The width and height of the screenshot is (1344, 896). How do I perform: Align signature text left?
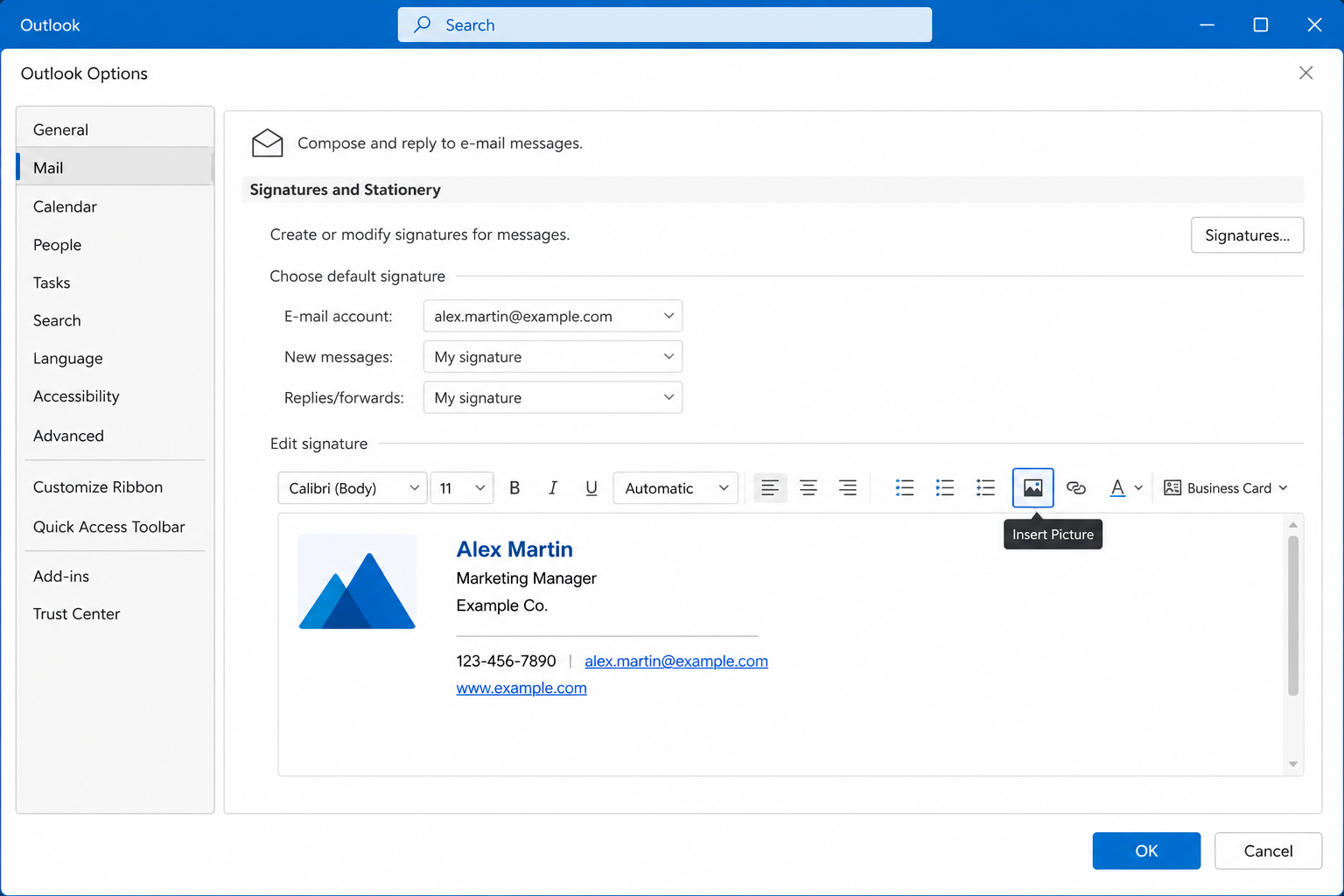(770, 488)
